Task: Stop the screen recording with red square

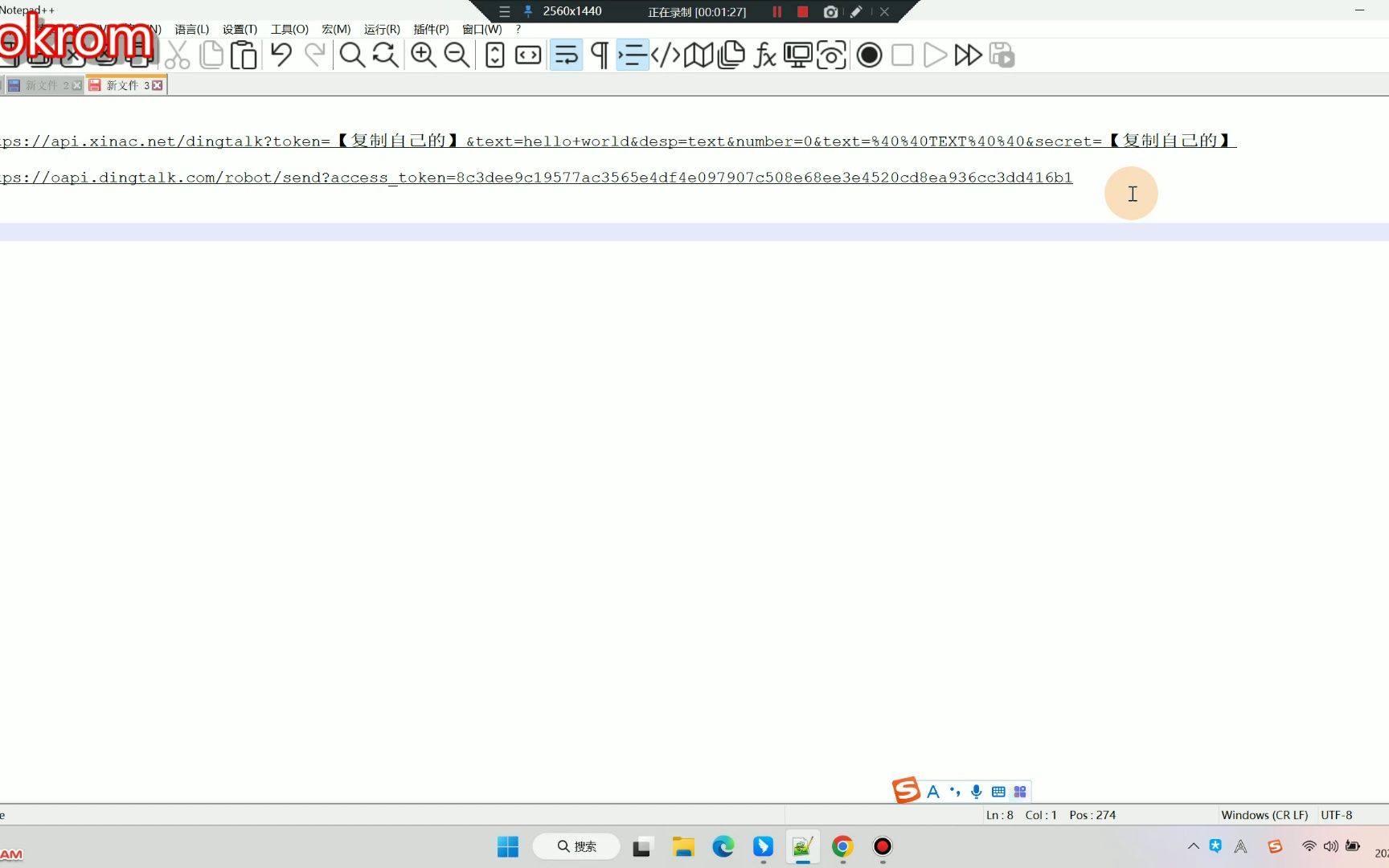Action: pos(802,12)
